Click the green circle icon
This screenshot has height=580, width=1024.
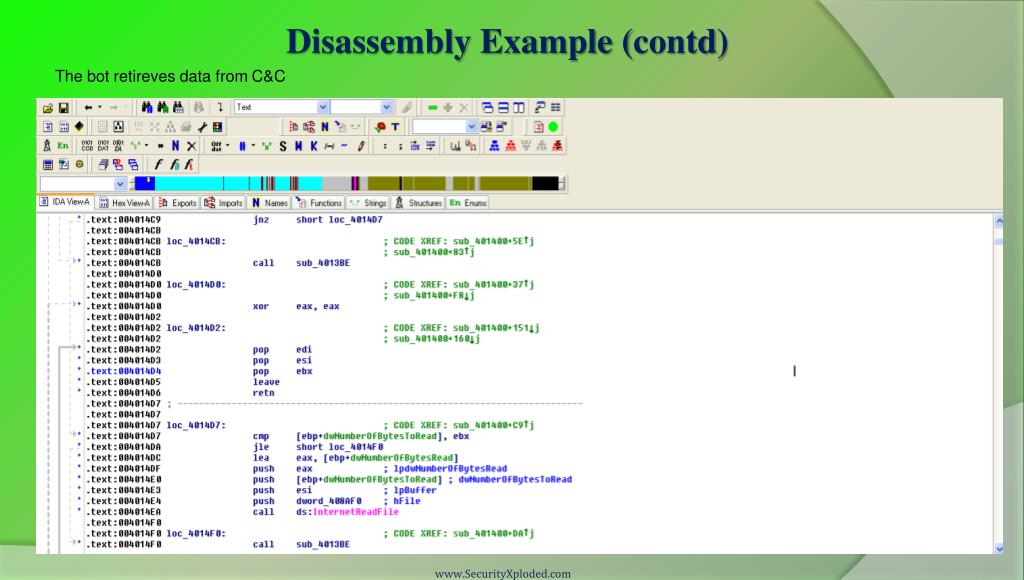coord(553,127)
